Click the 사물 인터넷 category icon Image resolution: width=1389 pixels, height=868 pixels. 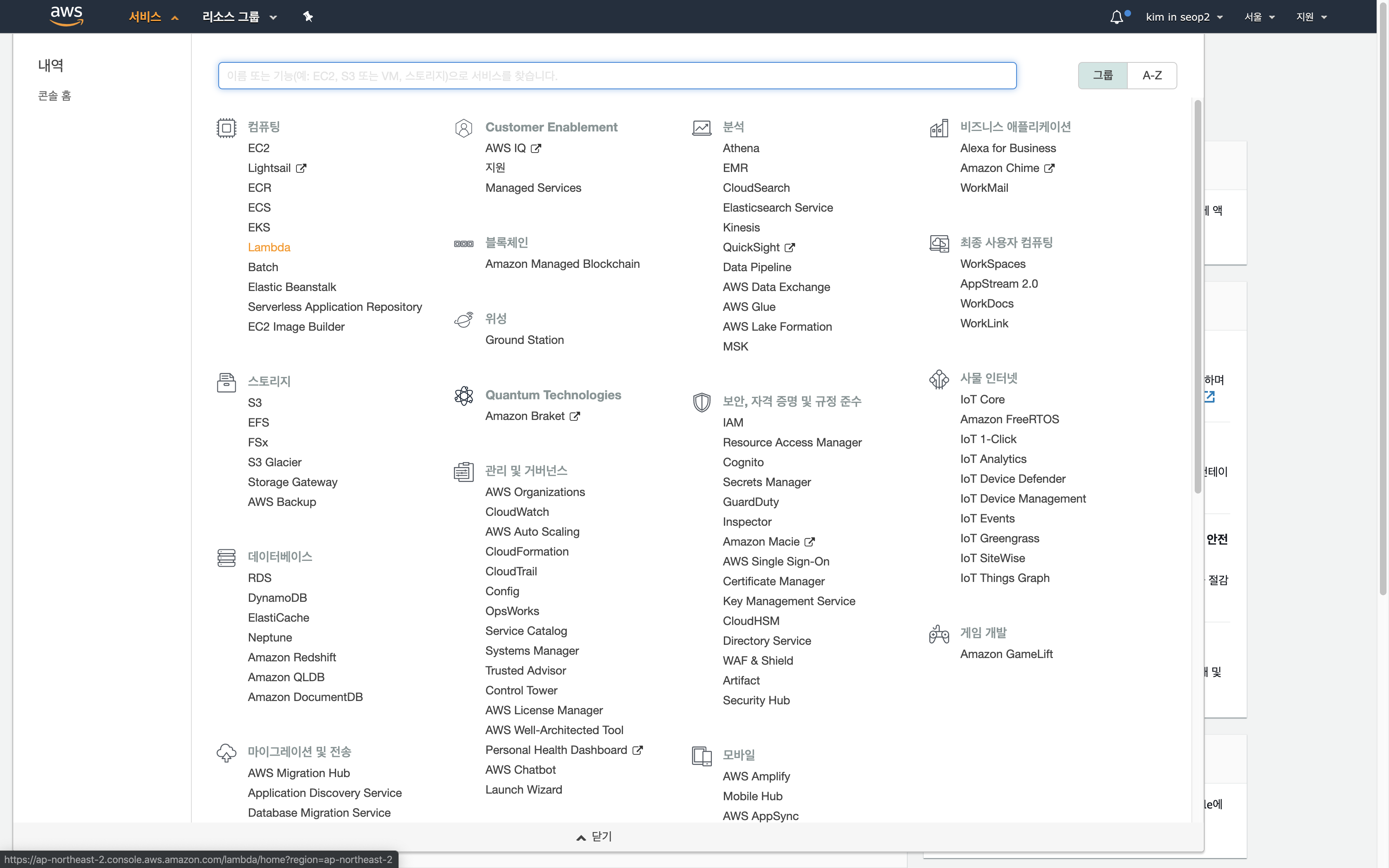point(939,379)
